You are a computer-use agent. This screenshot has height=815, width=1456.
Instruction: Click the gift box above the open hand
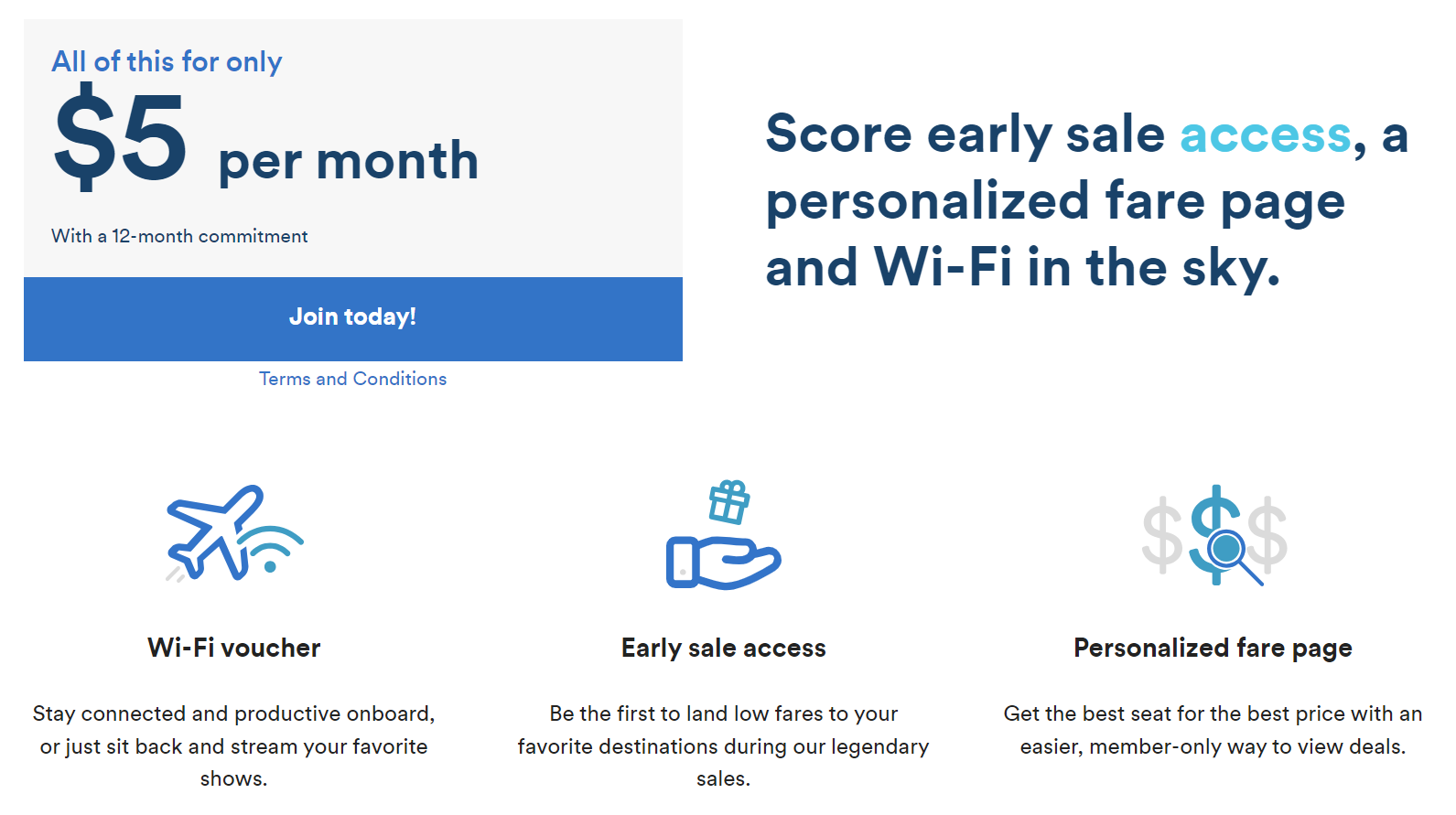pos(729,501)
